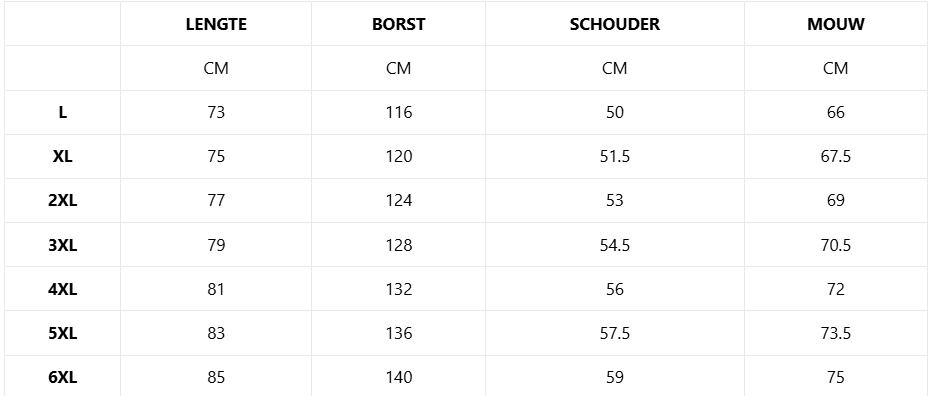Click the 5XL size row label
The image size is (928, 396).
coord(63,333)
